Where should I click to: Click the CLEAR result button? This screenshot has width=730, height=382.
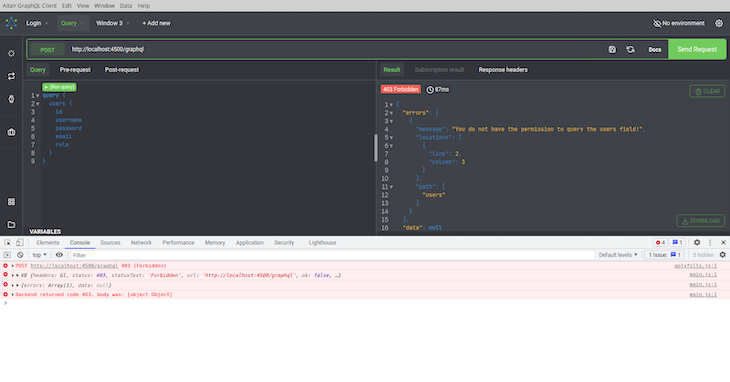[x=707, y=91]
